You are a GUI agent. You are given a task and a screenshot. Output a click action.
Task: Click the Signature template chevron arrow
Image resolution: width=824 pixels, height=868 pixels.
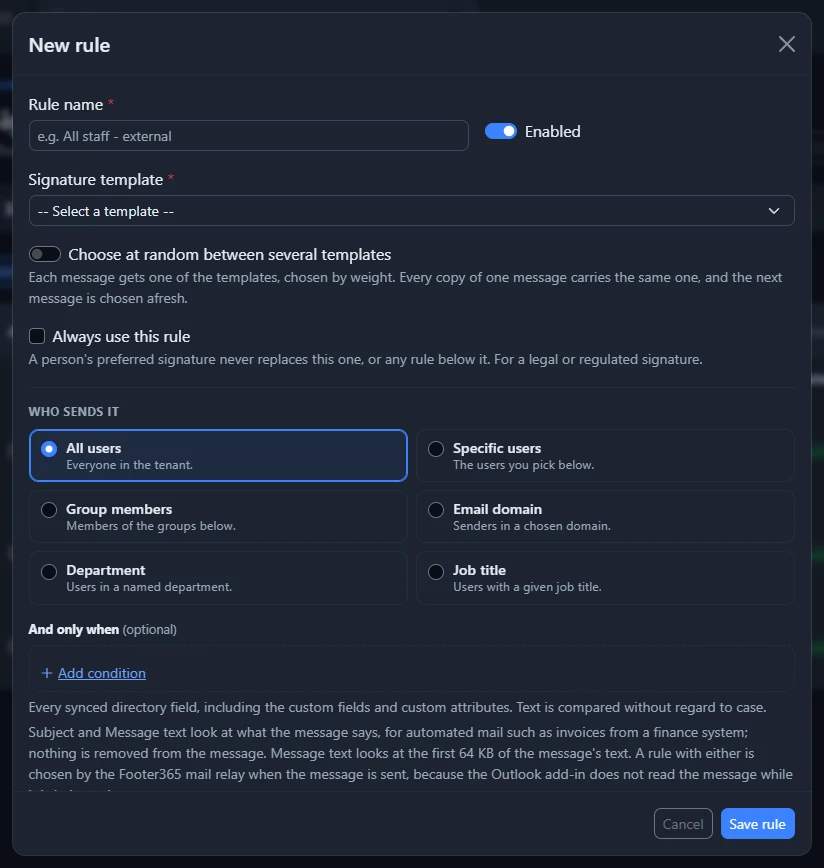point(774,211)
